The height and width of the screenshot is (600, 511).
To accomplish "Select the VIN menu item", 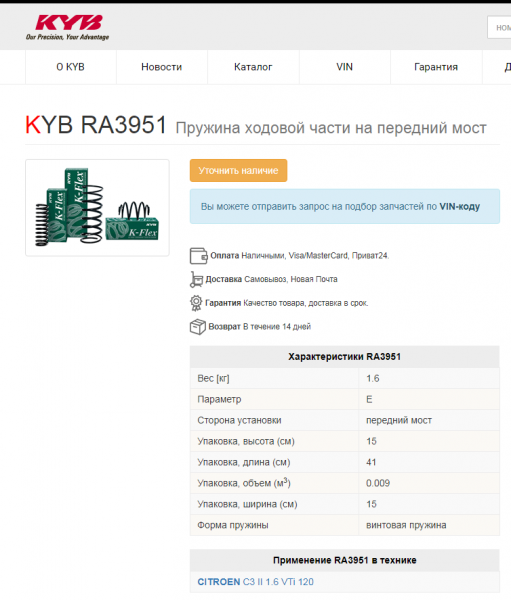I will click(344, 67).
